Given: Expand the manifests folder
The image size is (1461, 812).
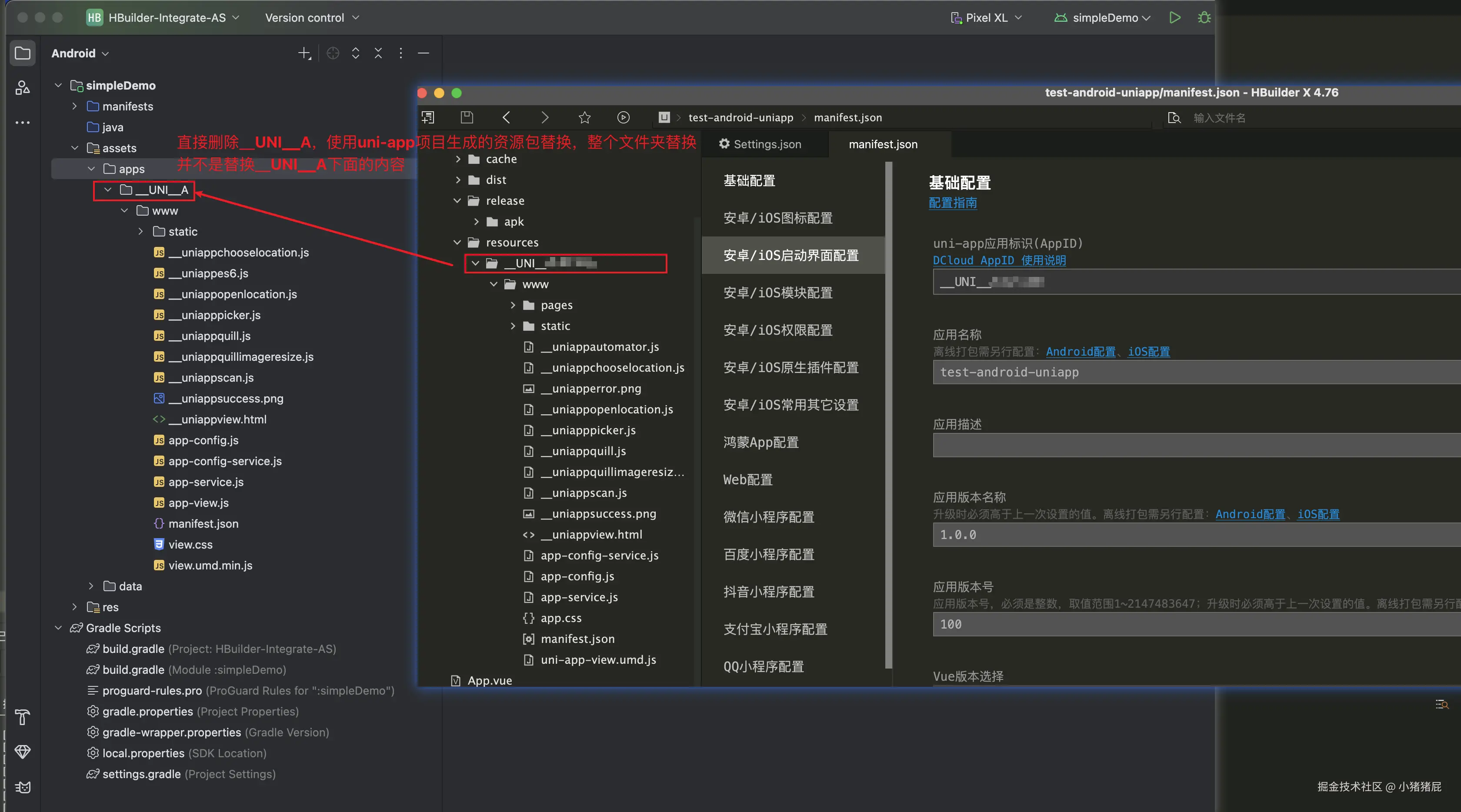Looking at the screenshot, I should [74, 106].
